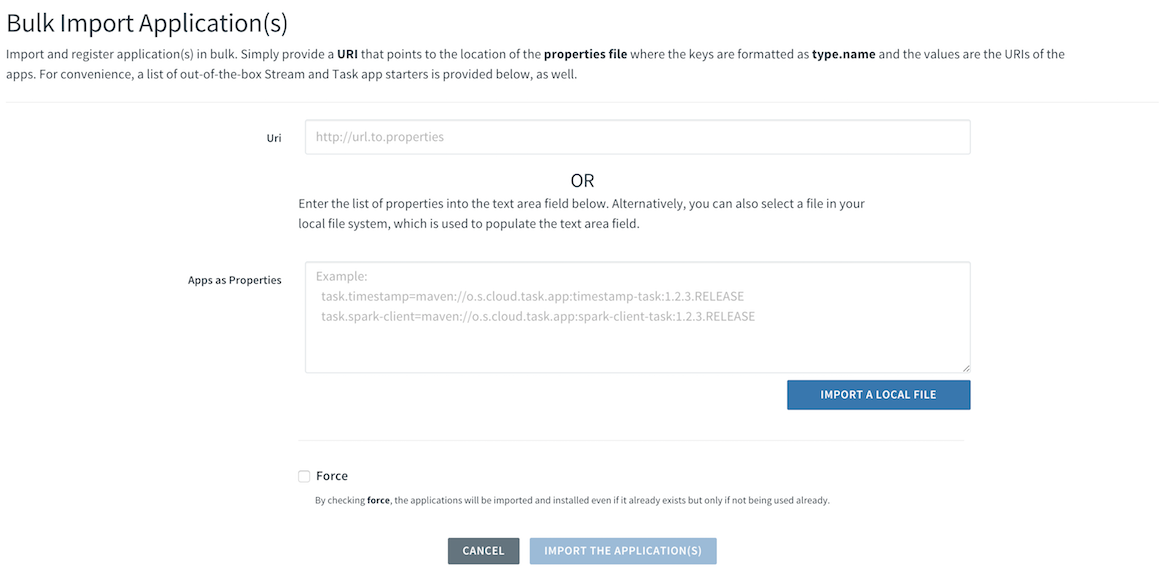The image size is (1163, 572).
Task: Click the local file system instruction paragraph
Action: [582, 214]
